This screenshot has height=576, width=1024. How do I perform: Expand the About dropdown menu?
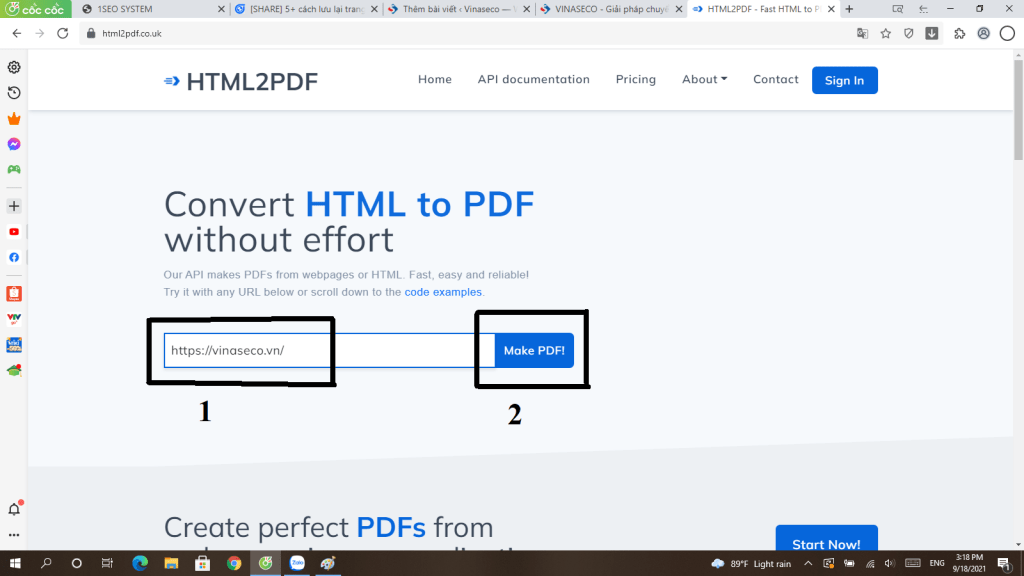[x=704, y=79]
